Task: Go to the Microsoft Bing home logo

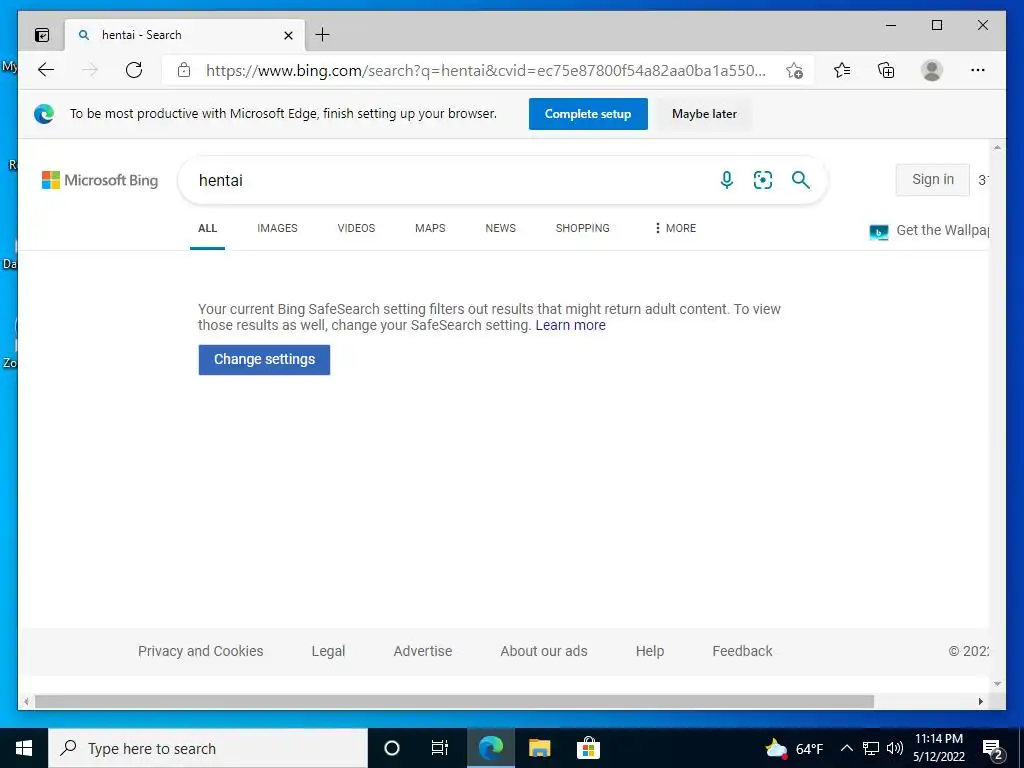Action: (100, 180)
